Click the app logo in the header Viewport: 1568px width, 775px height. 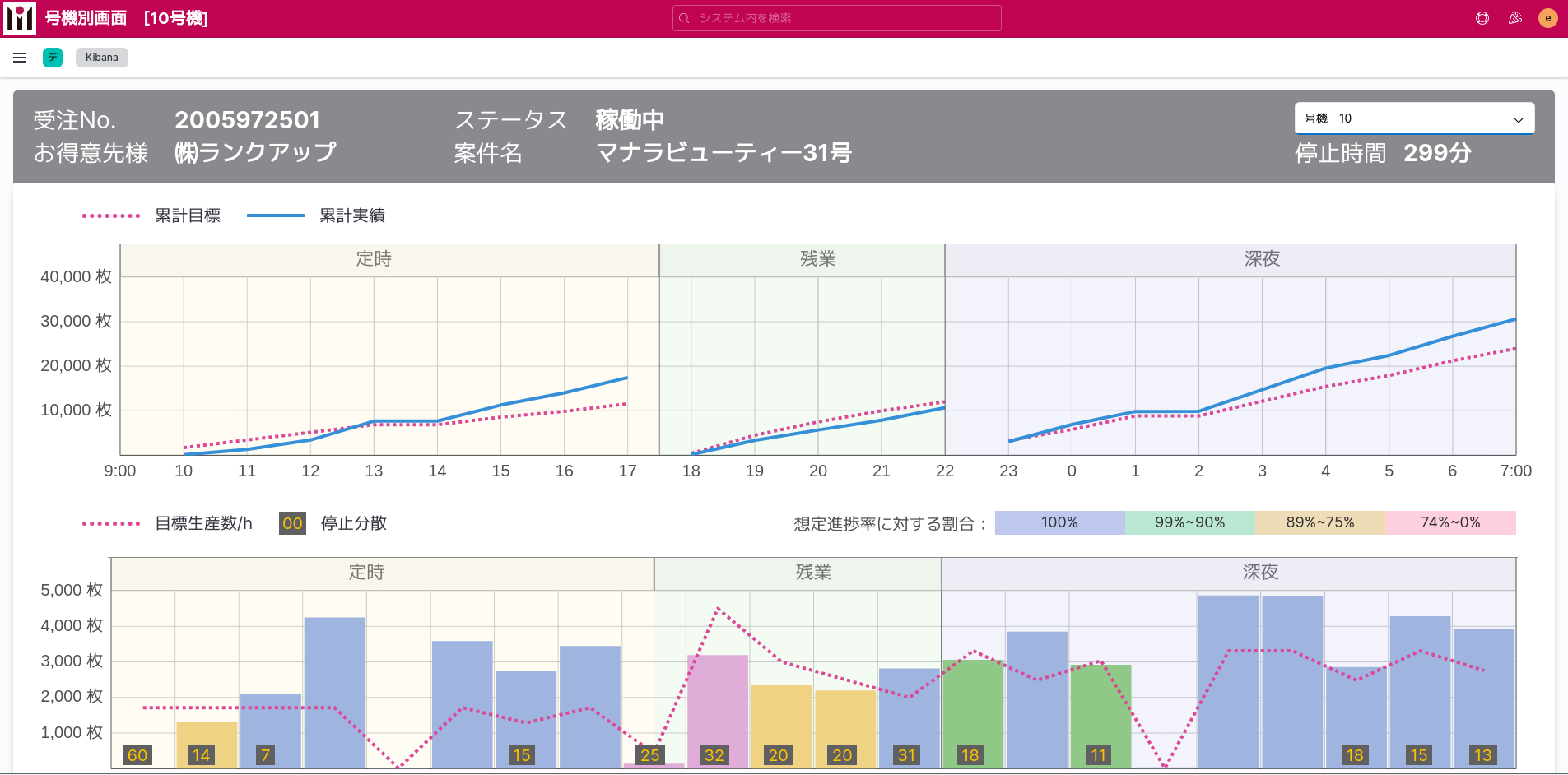pos(20,18)
